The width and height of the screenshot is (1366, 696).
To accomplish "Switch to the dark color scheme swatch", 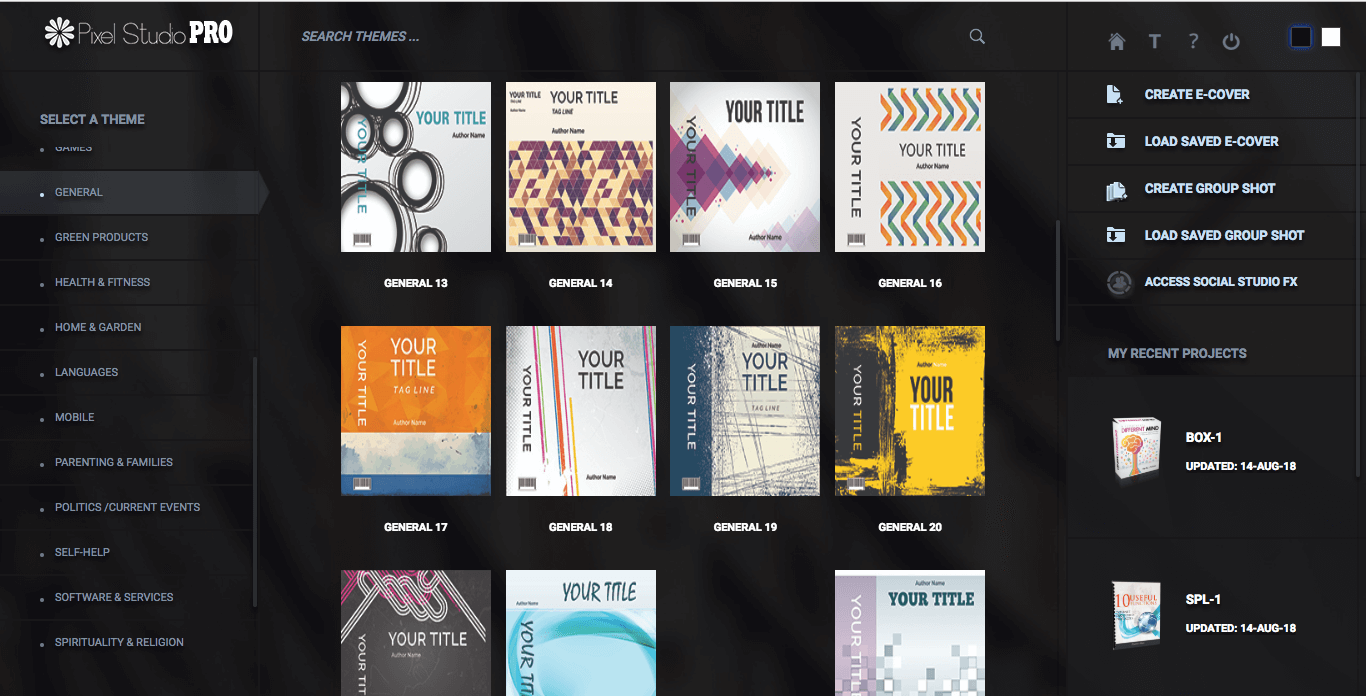I will tap(1300, 37).
